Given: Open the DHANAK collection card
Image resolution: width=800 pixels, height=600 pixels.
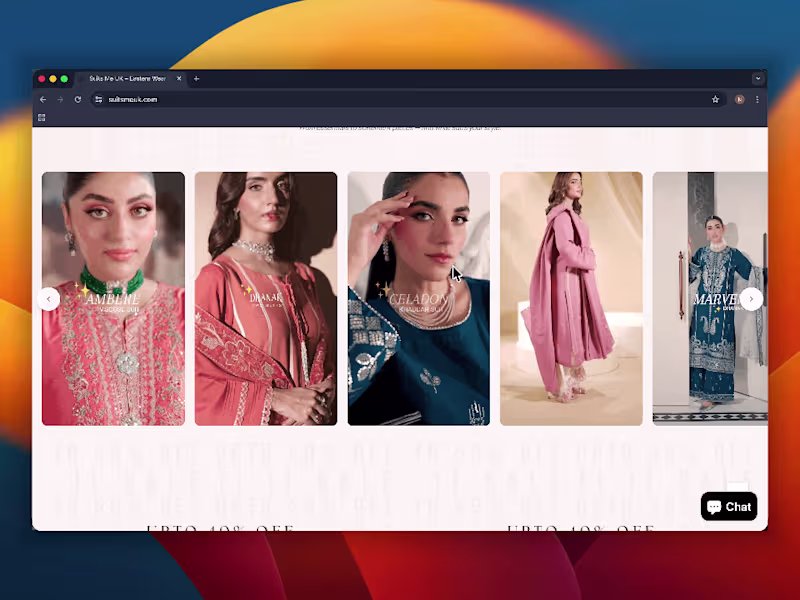Looking at the screenshot, I should (x=266, y=298).
